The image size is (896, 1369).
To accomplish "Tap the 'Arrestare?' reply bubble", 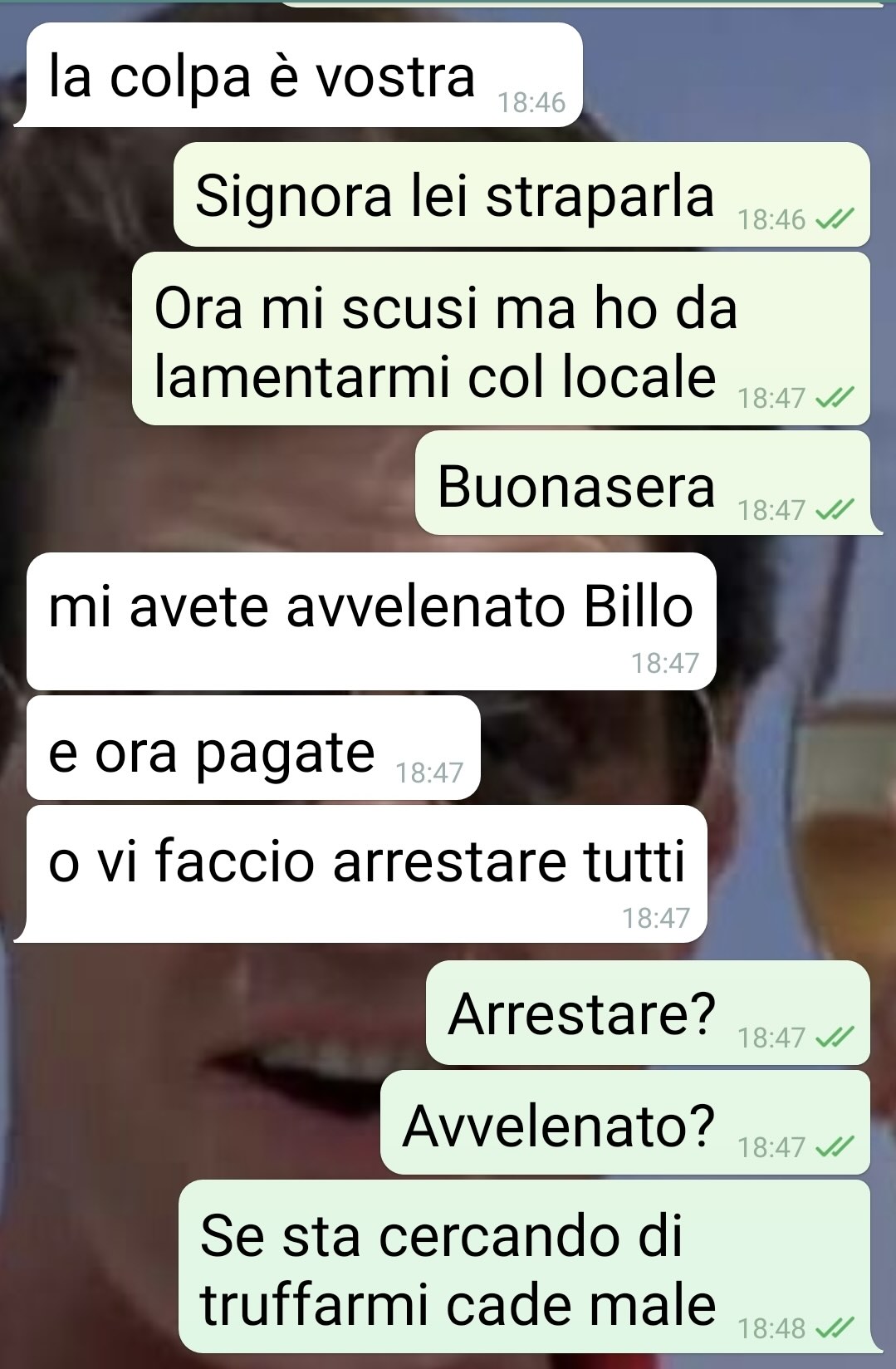I will coord(648,1013).
